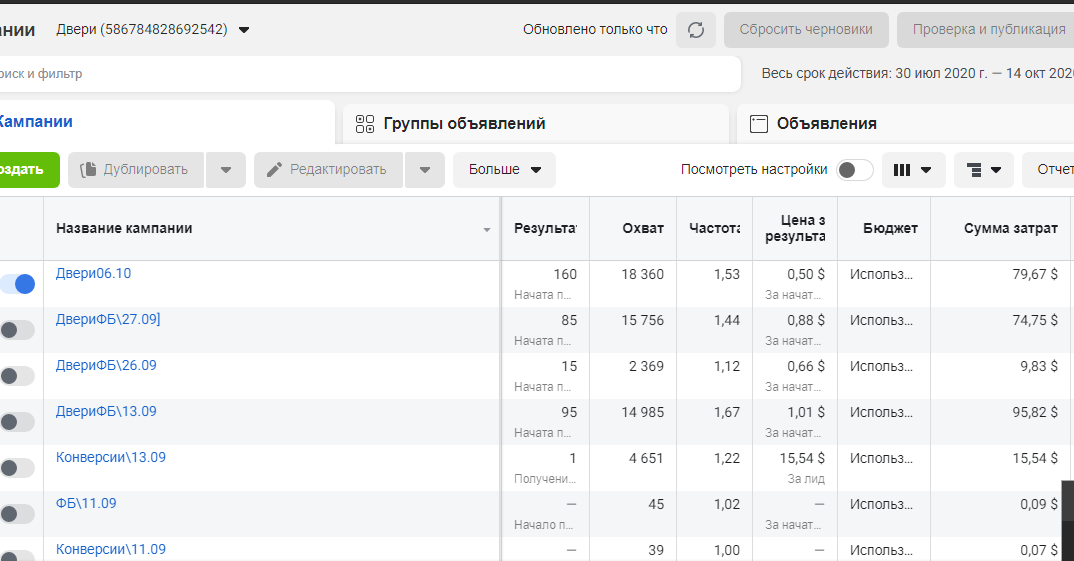Screen dimensions: 1074x561
Task: Click the Дублировать button
Action: pyautogui.click(x=136, y=170)
